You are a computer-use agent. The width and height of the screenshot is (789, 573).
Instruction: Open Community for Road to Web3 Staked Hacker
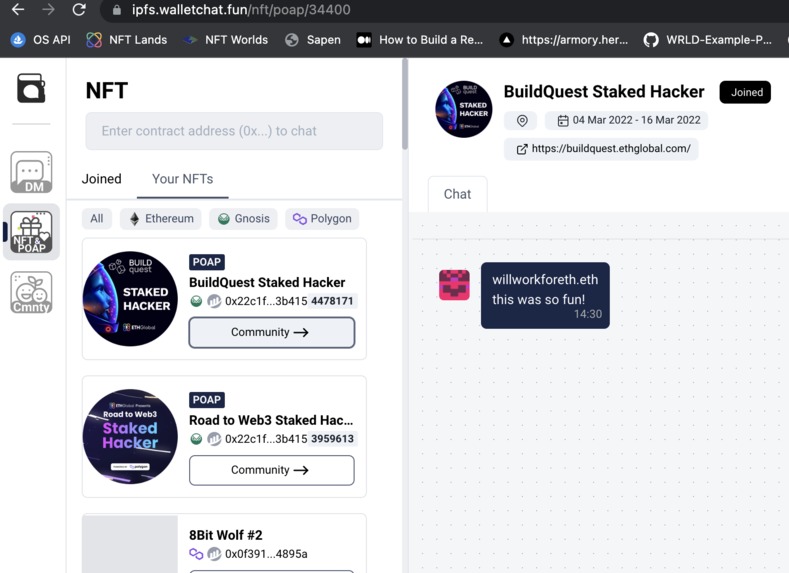[x=272, y=470]
